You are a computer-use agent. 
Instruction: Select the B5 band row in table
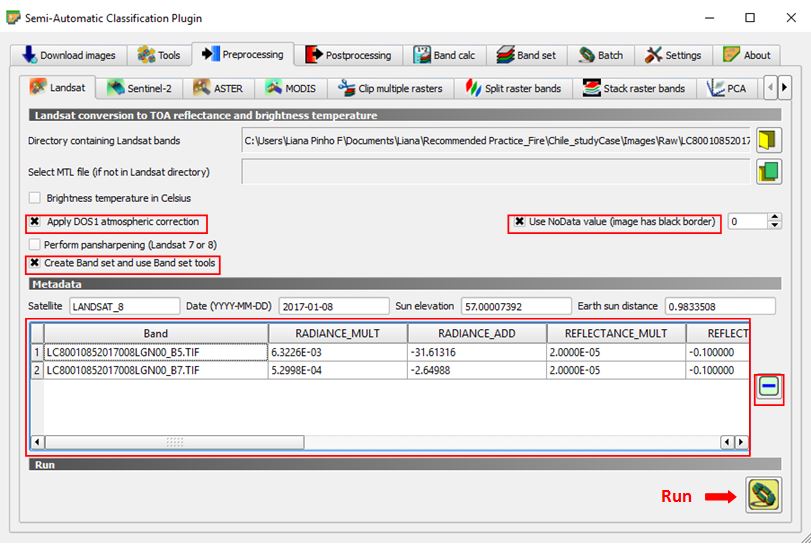pyautogui.click(x=155, y=352)
